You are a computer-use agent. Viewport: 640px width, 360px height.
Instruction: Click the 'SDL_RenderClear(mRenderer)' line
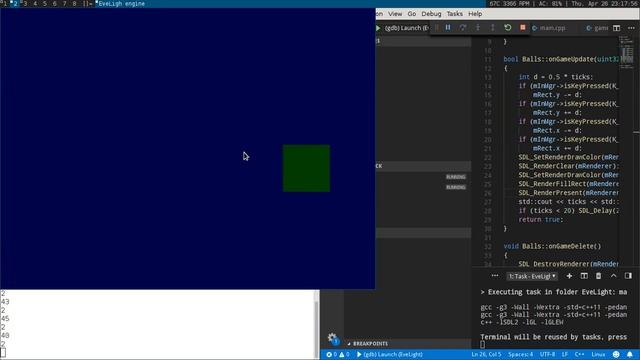click(570, 166)
